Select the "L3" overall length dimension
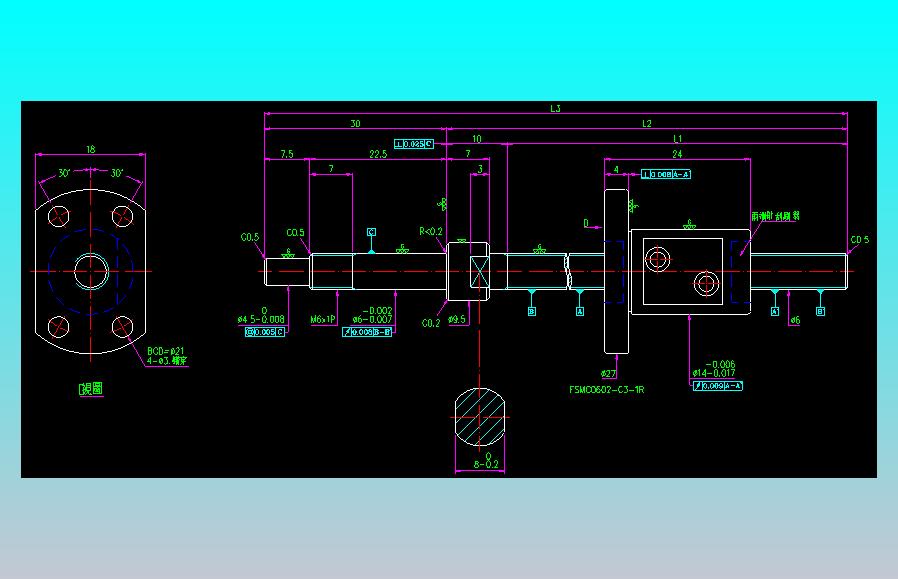The height and width of the screenshot is (579, 898). tap(555, 108)
